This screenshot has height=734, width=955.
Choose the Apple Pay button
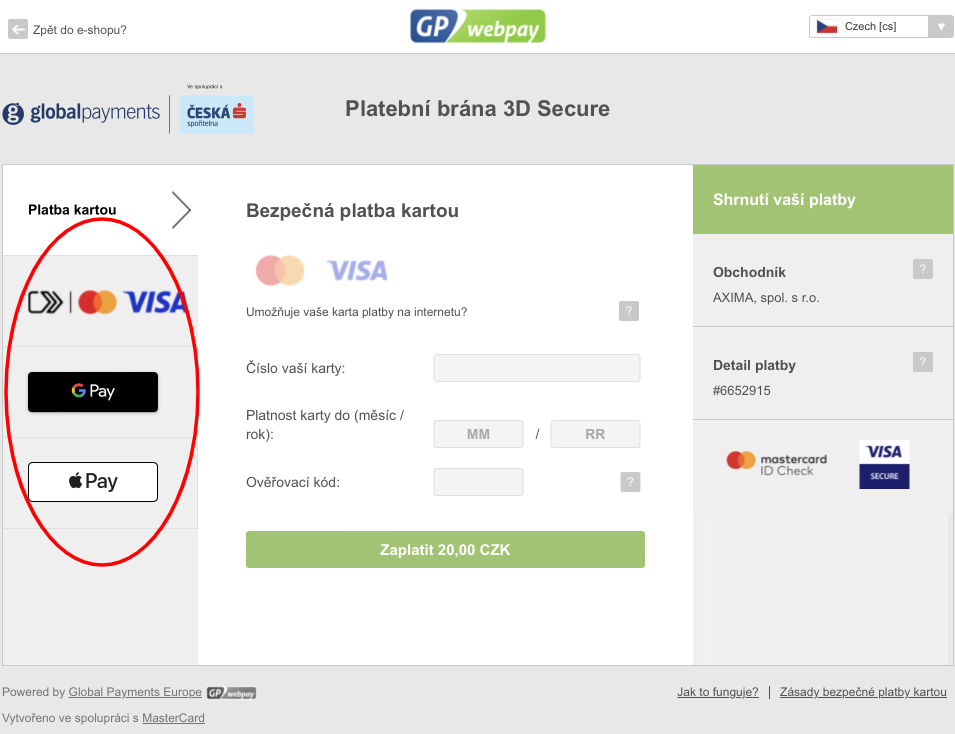(x=93, y=482)
